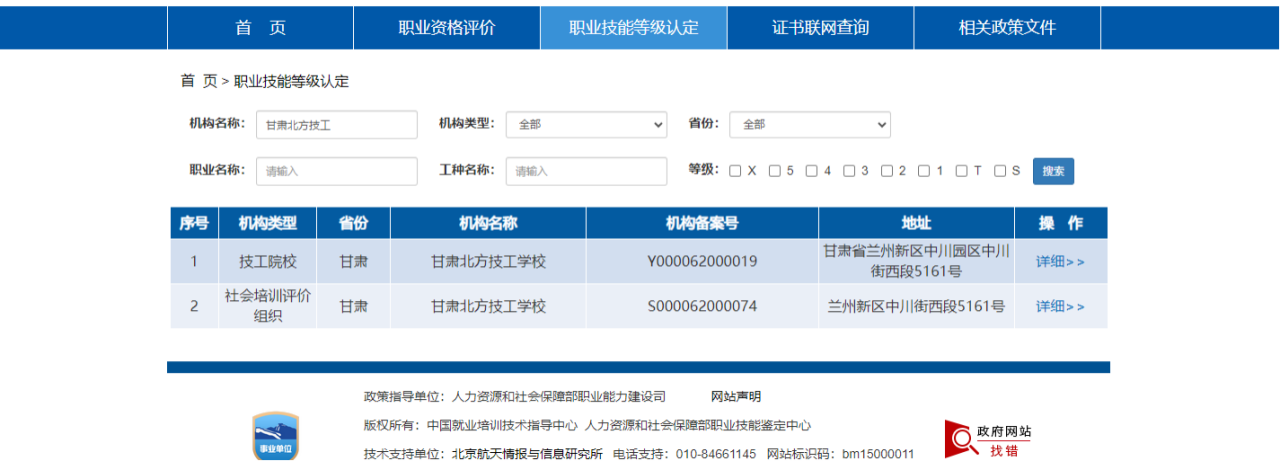View 详细 for the 社会培训评价组织 row
Viewport: 1280px width, 461px height.
(x=1060, y=306)
